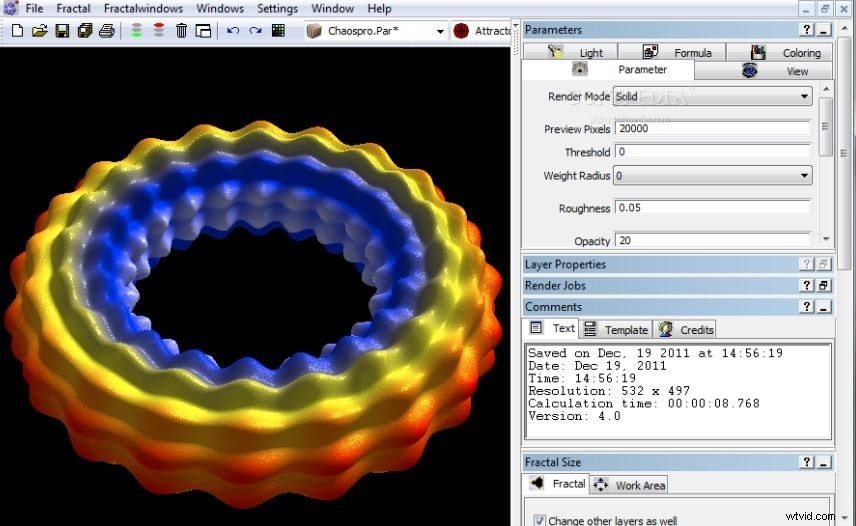The height and width of the screenshot is (526, 856).
Task: Restore the Render Jobs panel
Action: coord(824,285)
